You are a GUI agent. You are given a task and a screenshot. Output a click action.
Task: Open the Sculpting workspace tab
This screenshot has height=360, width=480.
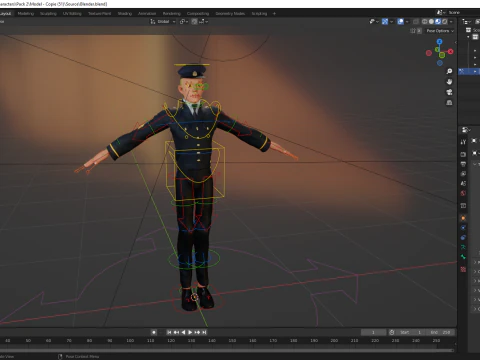coord(48,14)
